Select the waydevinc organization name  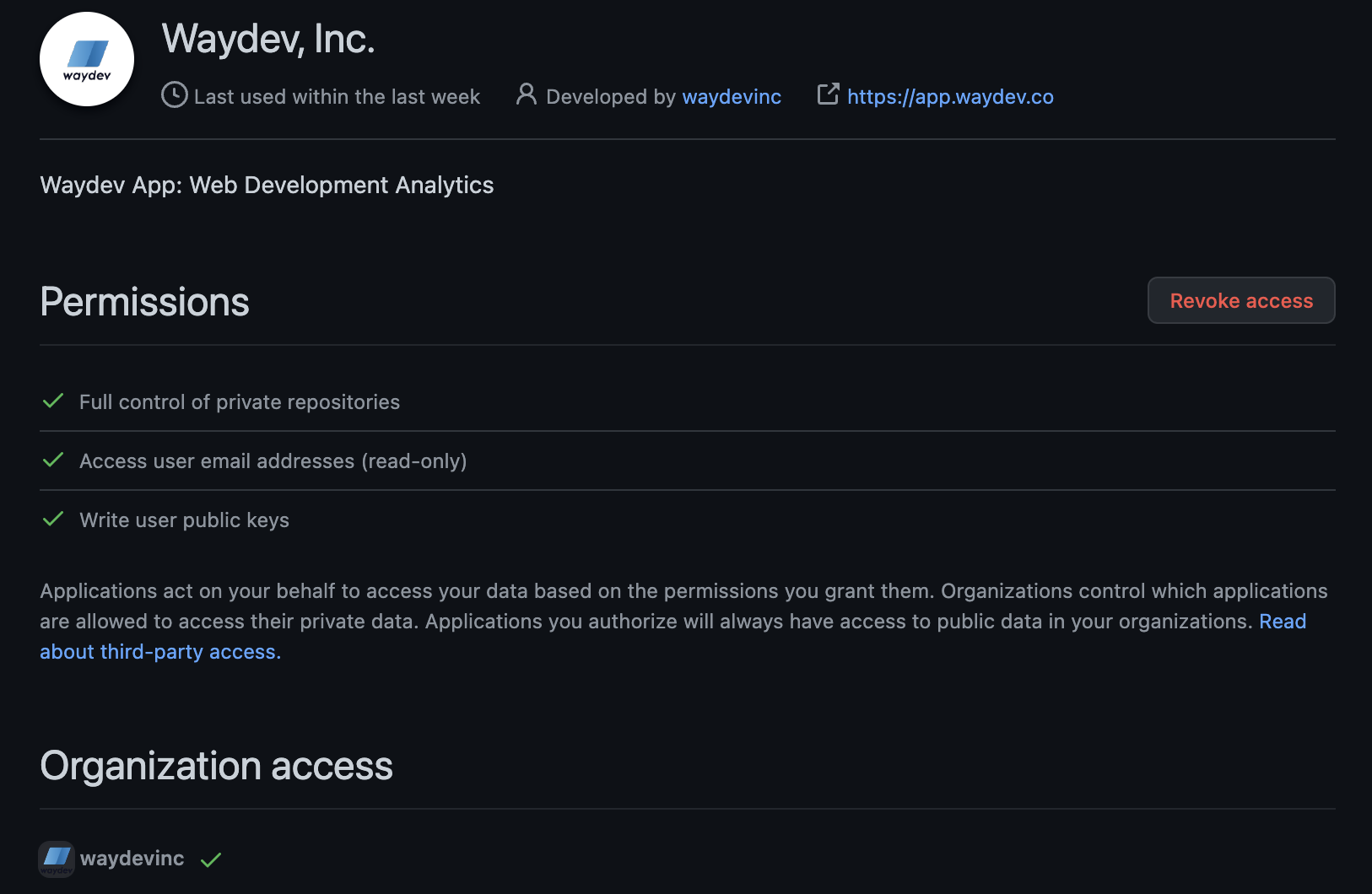pos(132,859)
